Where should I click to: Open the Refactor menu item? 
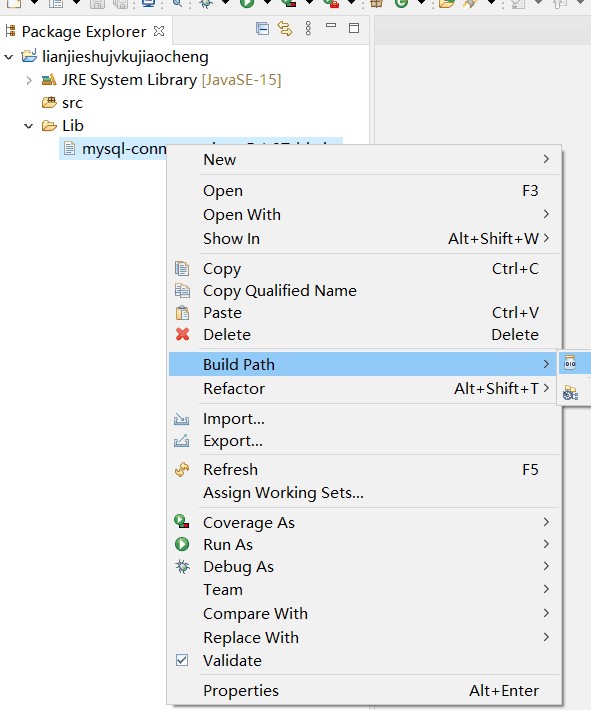[365, 389]
